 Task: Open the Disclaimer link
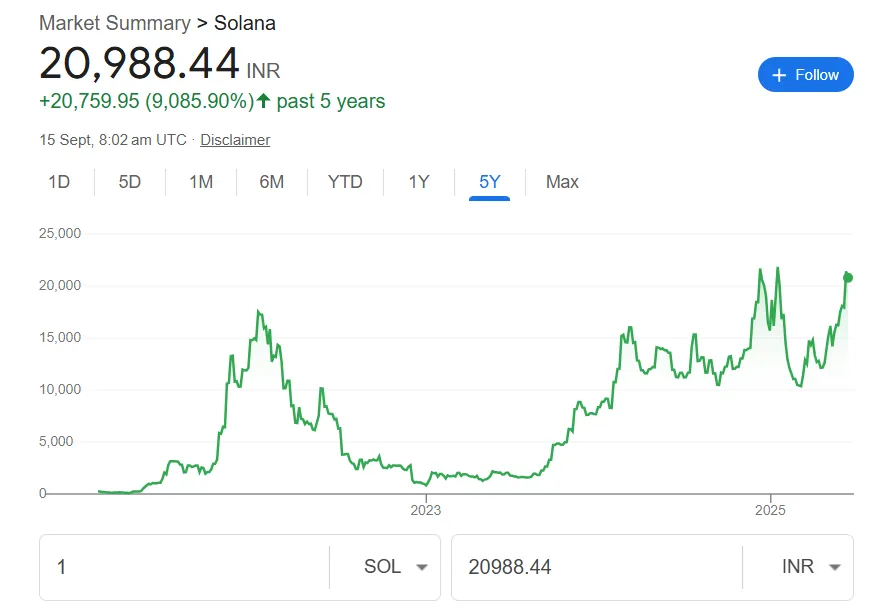235,140
